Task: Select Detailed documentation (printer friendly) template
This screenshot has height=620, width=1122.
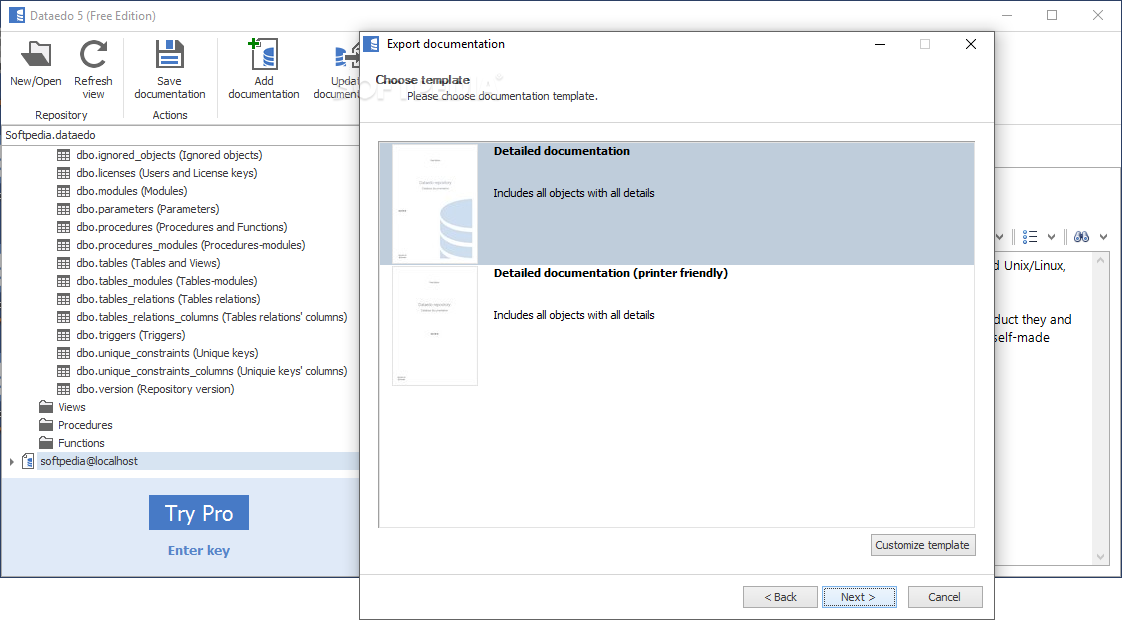Action: 677,326
